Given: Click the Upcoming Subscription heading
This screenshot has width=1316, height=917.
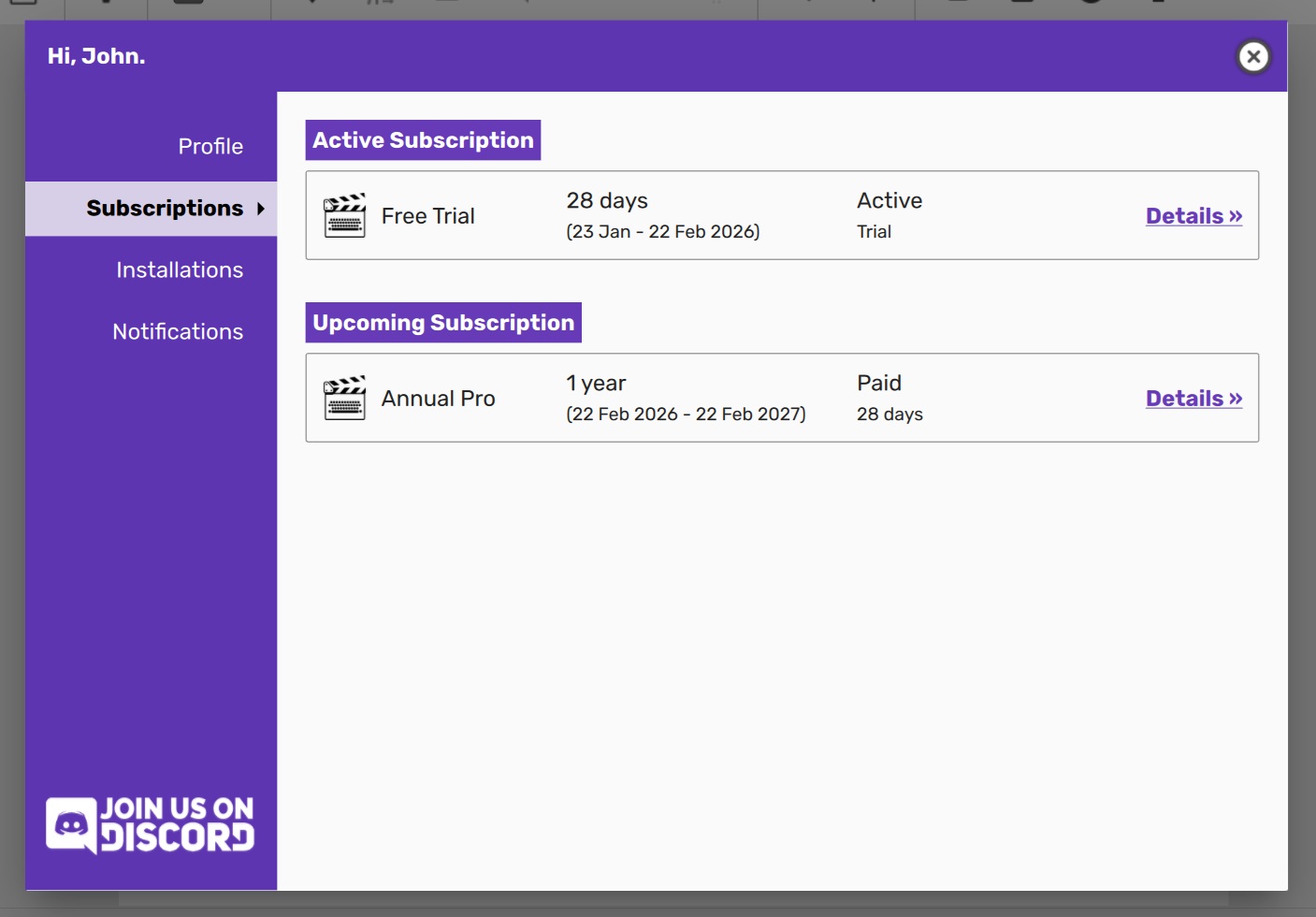Looking at the screenshot, I should (x=443, y=323).
